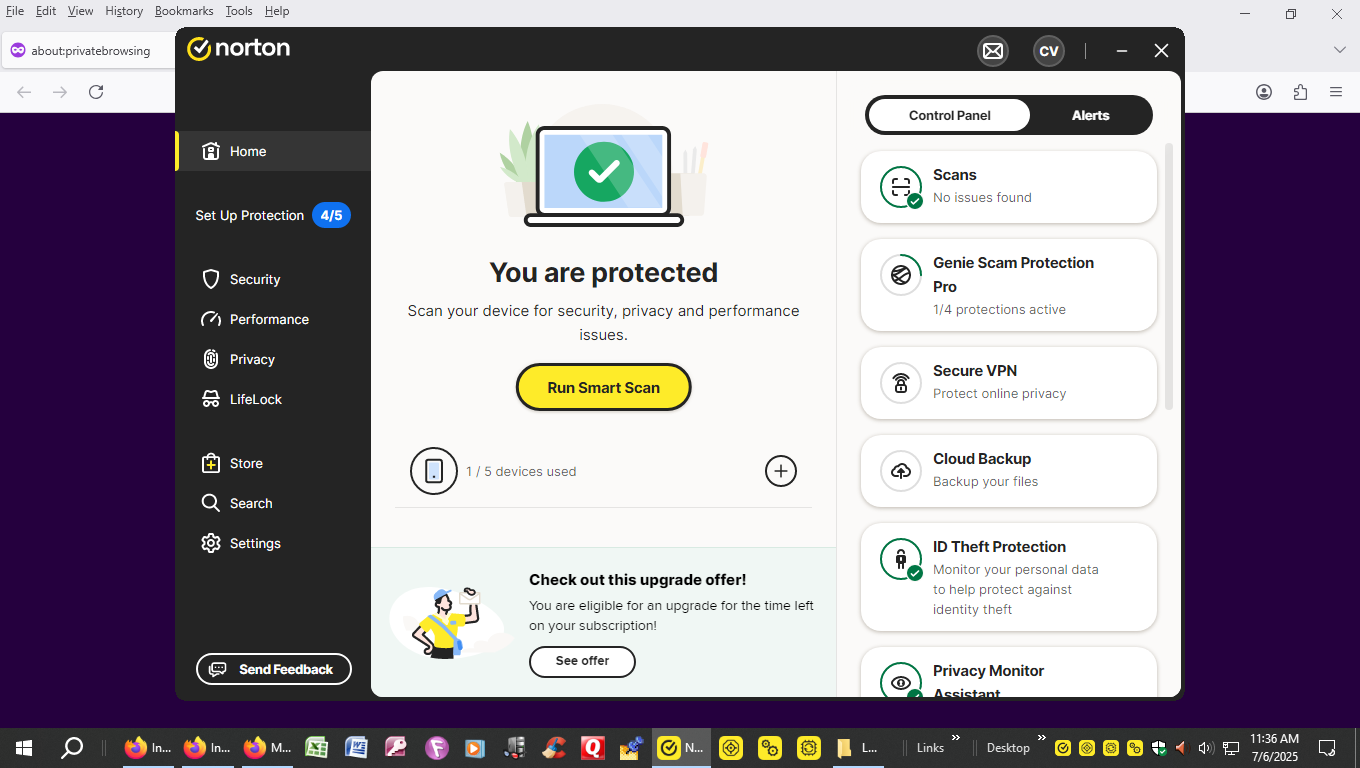Open the Help menu in Firefox
The image size is (1360, 768).
coord(277,11)
